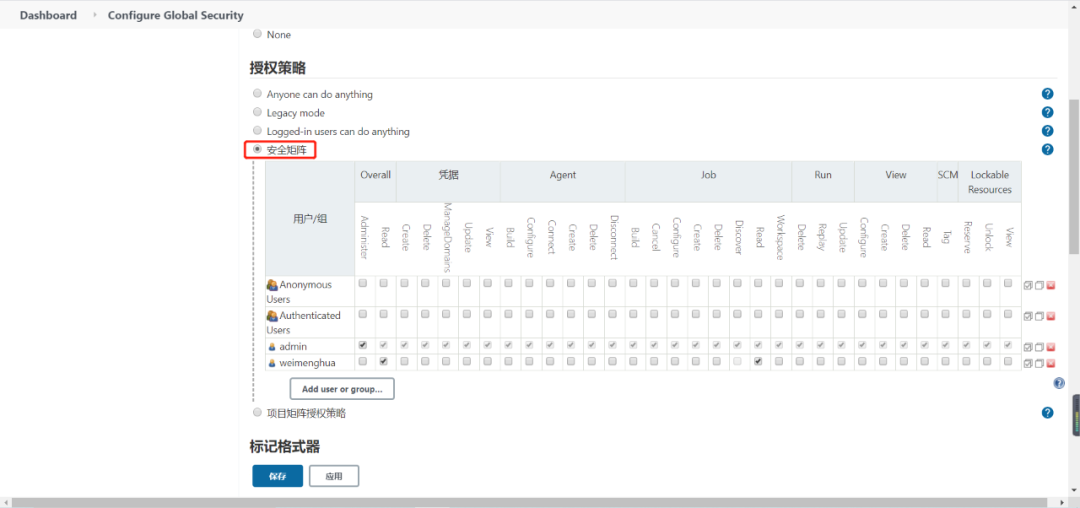Open help for 安全矩阵 option

click(x=1048, y=149)
